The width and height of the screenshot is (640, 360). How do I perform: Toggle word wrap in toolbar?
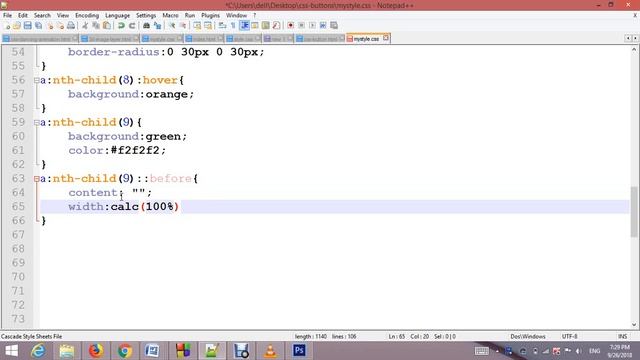[x=222, y=25]
